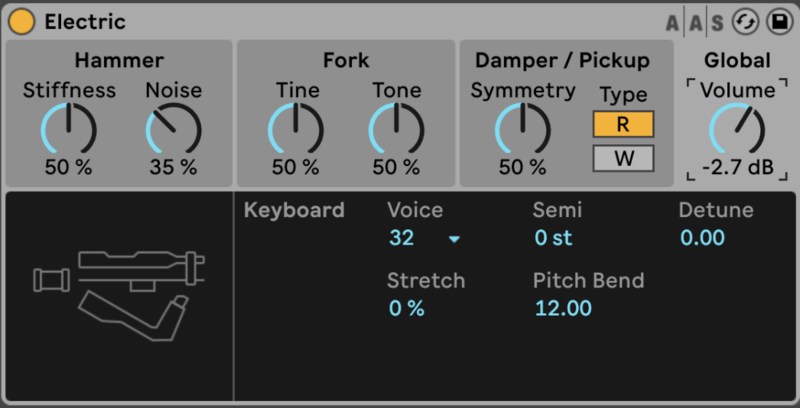Image resolution: width=800 pixels, height=408 pixels.
Task: Click the Stretch 0 % value field
Action: [x=407, y=308]
